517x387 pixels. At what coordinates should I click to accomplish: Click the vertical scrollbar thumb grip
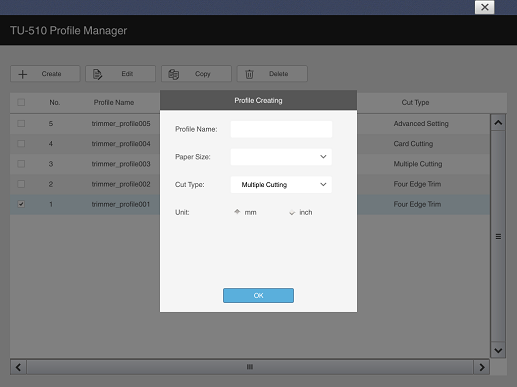(498, 236)
